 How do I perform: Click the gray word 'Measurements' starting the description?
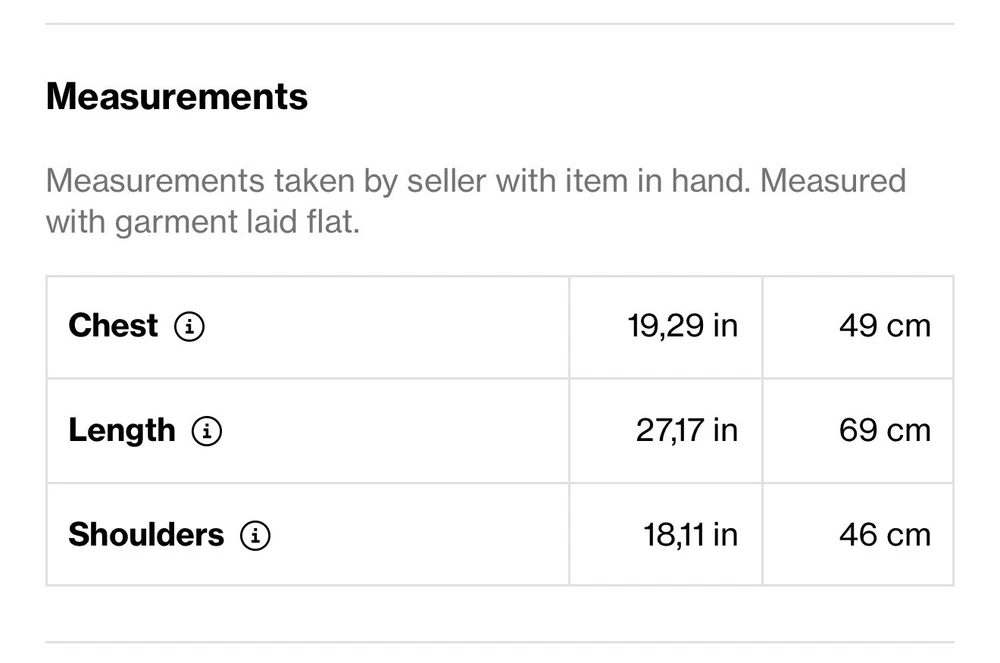pyautogui.click(x=155, y=181)
